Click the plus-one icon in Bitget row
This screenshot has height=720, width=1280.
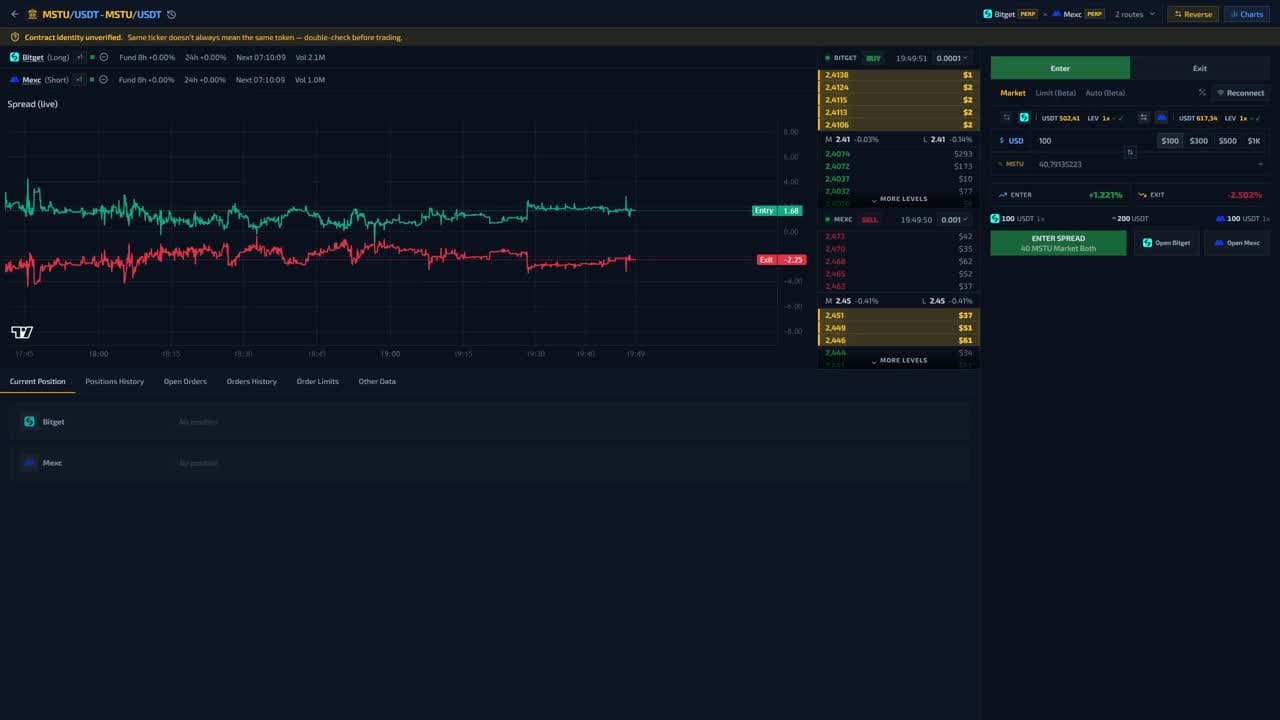[x=80, y=57]
